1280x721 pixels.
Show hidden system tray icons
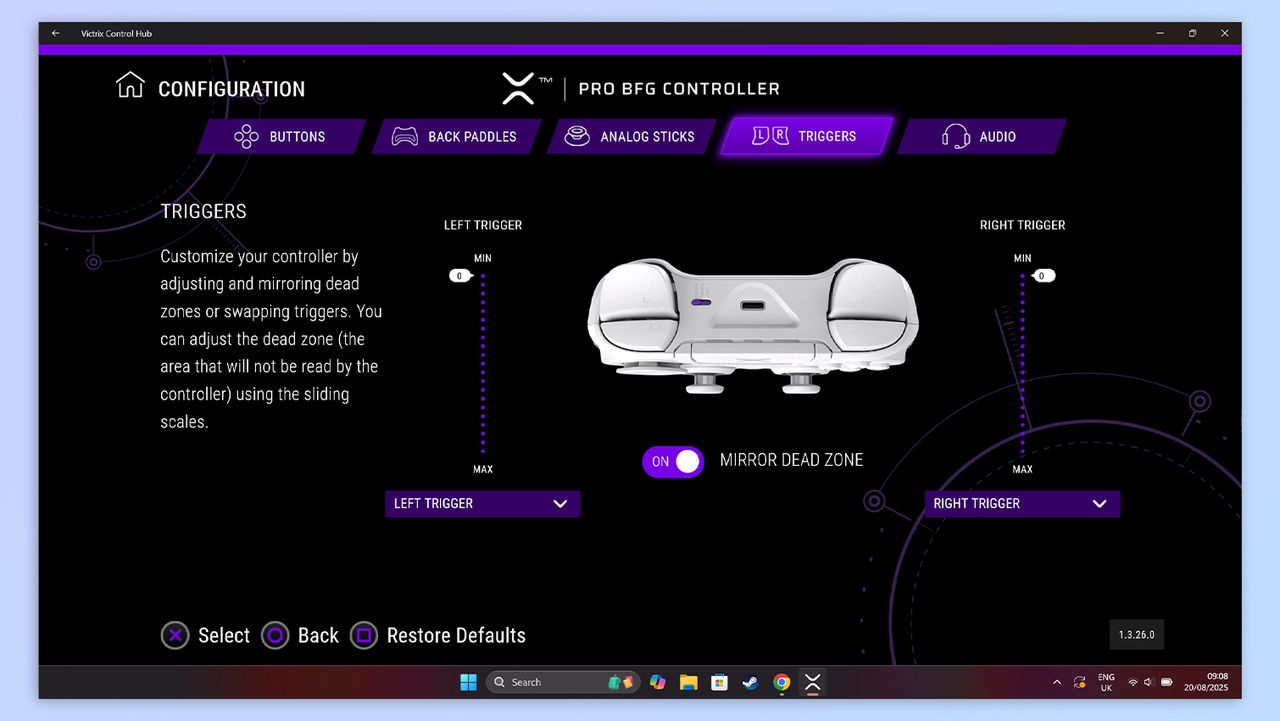[x=1057, y=682]
